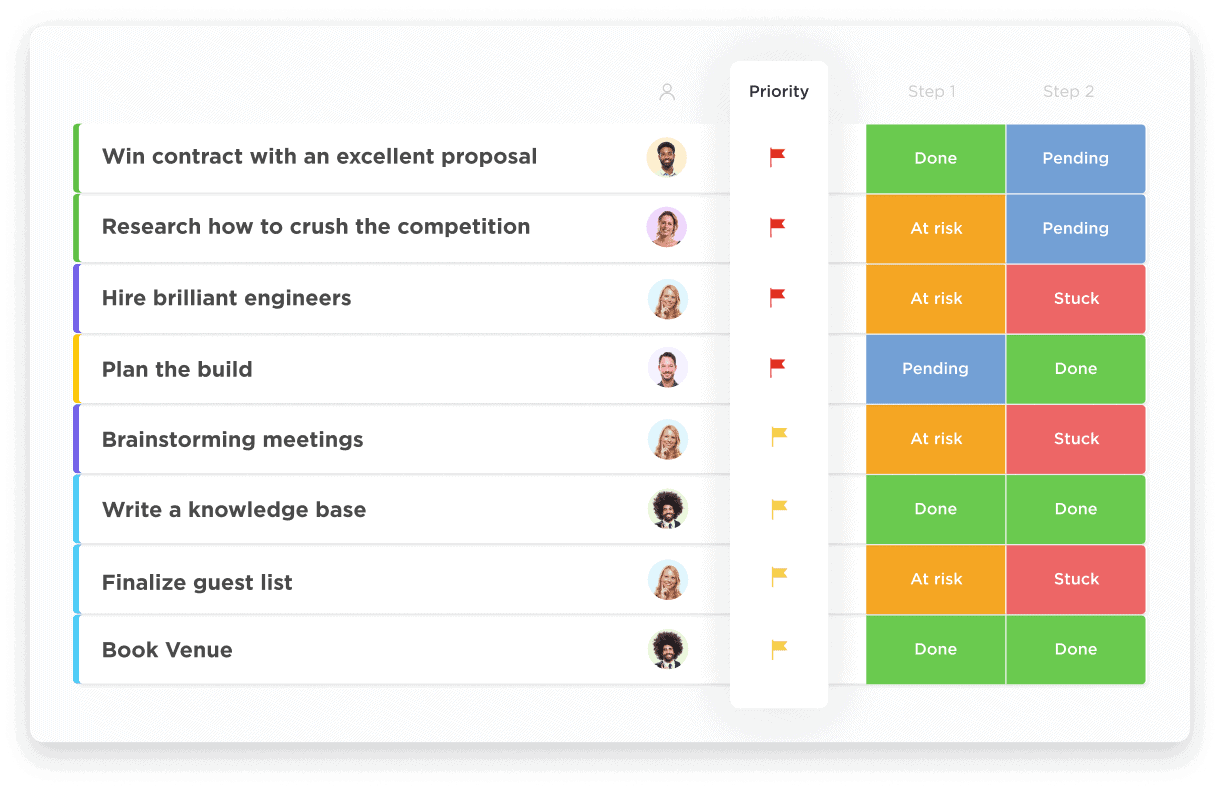
Task: Open the Brainstorming meetings task
Action: pos(232,440)
